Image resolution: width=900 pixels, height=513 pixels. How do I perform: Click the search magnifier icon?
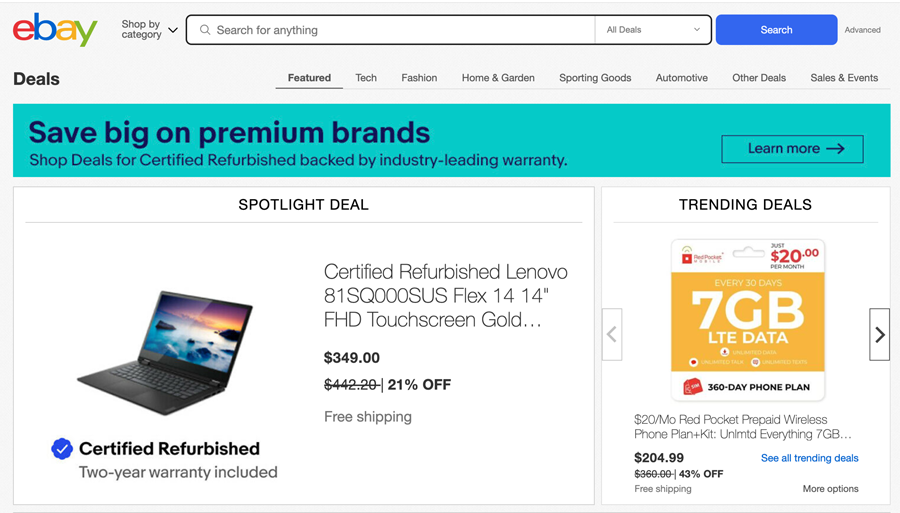[x=205, y=30]
